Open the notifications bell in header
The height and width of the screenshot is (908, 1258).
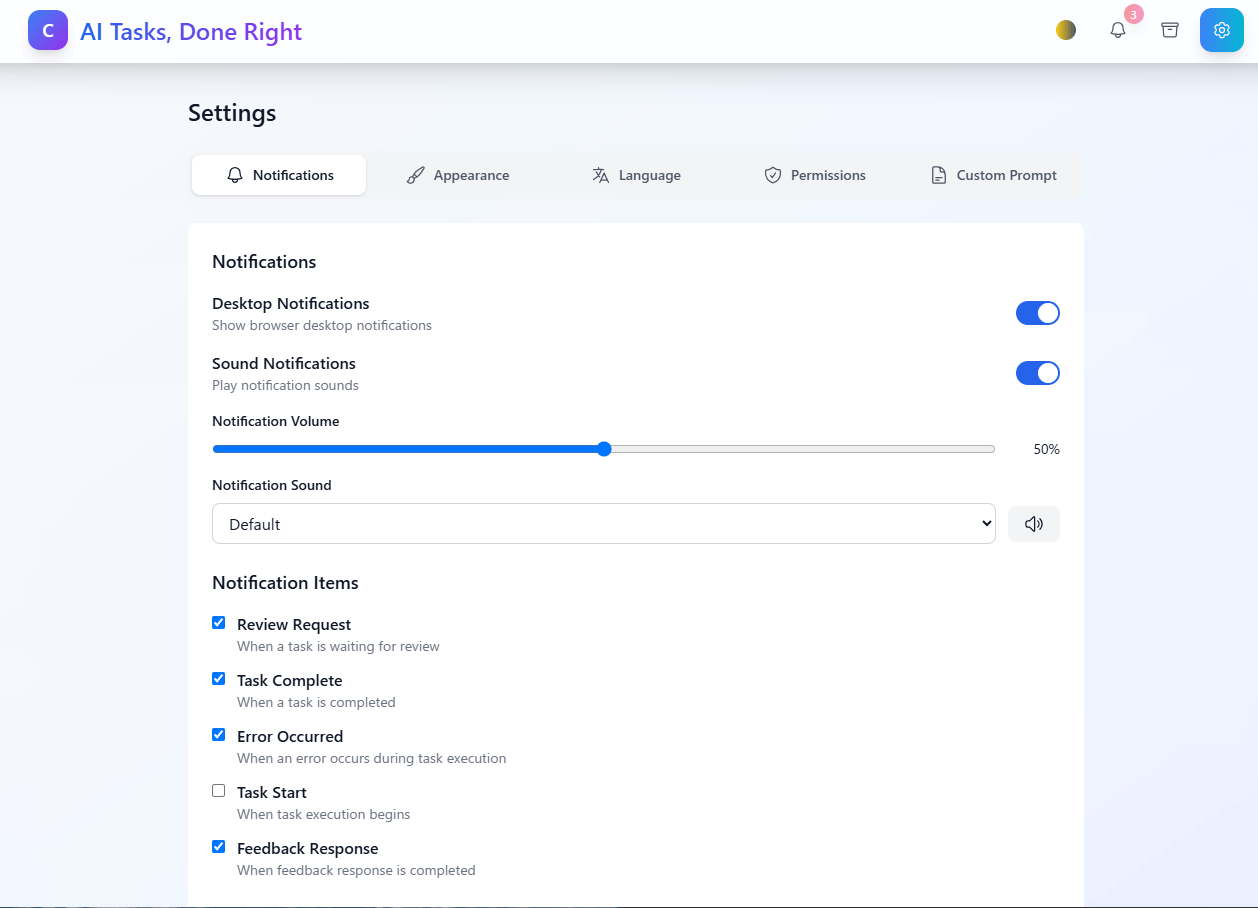(x=1118, y=30)
